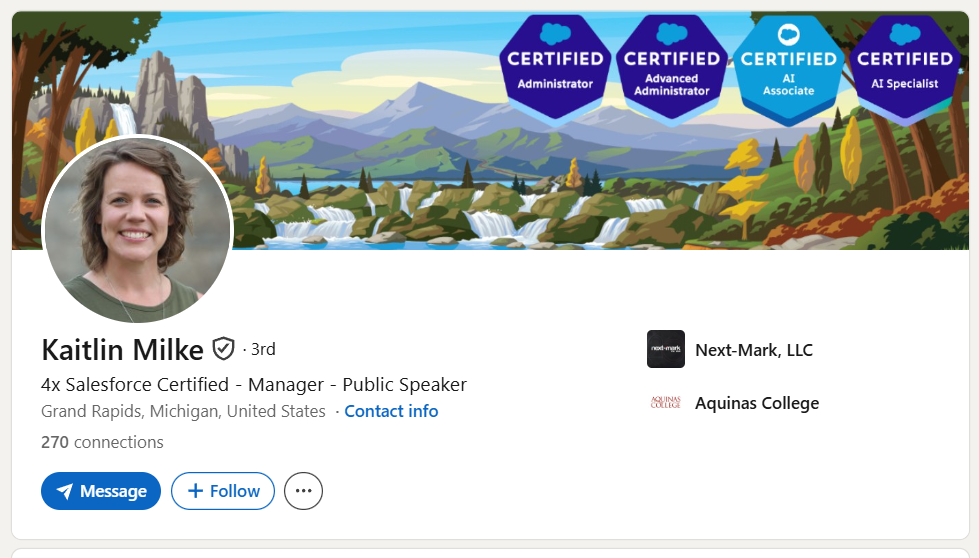Screen dimensions: 979x558
Task: Send a message with the Message button
Action: coord(101,491)
